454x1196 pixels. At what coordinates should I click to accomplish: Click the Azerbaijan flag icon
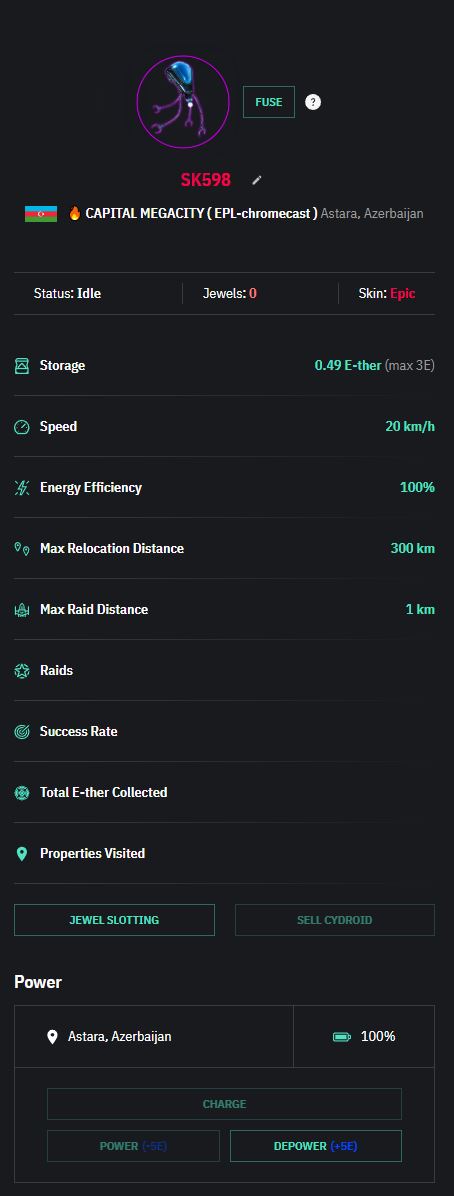tap(40, 214)
